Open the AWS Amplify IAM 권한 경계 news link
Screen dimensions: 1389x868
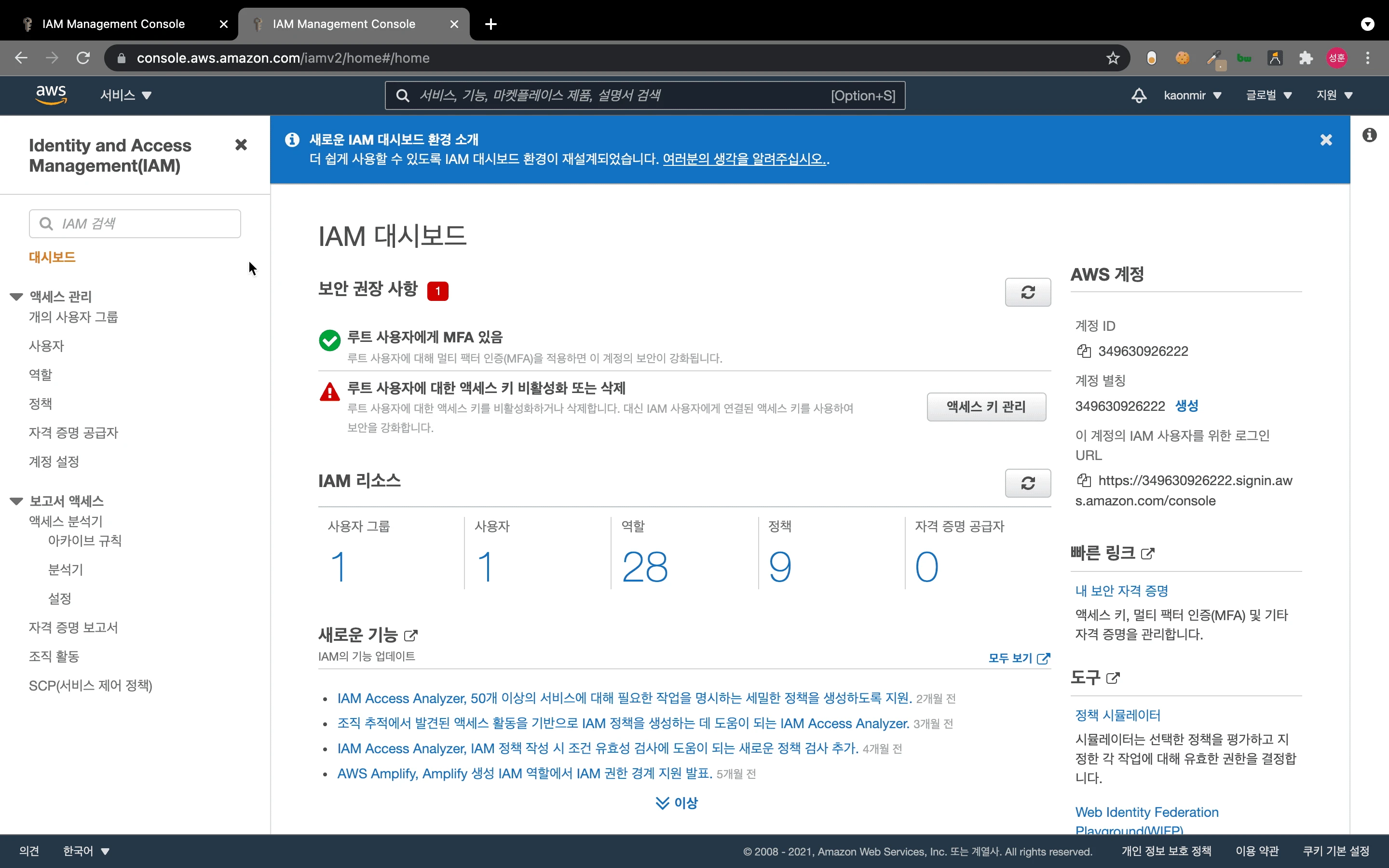pyautogui.click(x=525, y=773)
